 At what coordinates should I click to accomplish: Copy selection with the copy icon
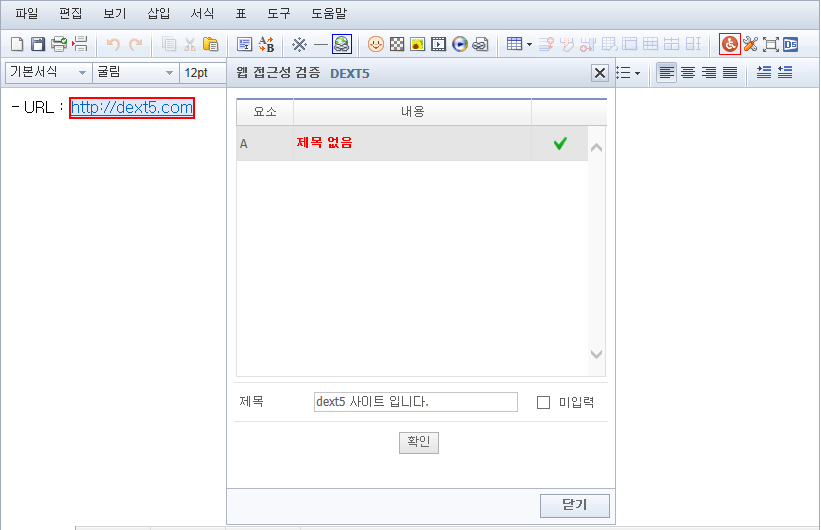tap(169, 44)
